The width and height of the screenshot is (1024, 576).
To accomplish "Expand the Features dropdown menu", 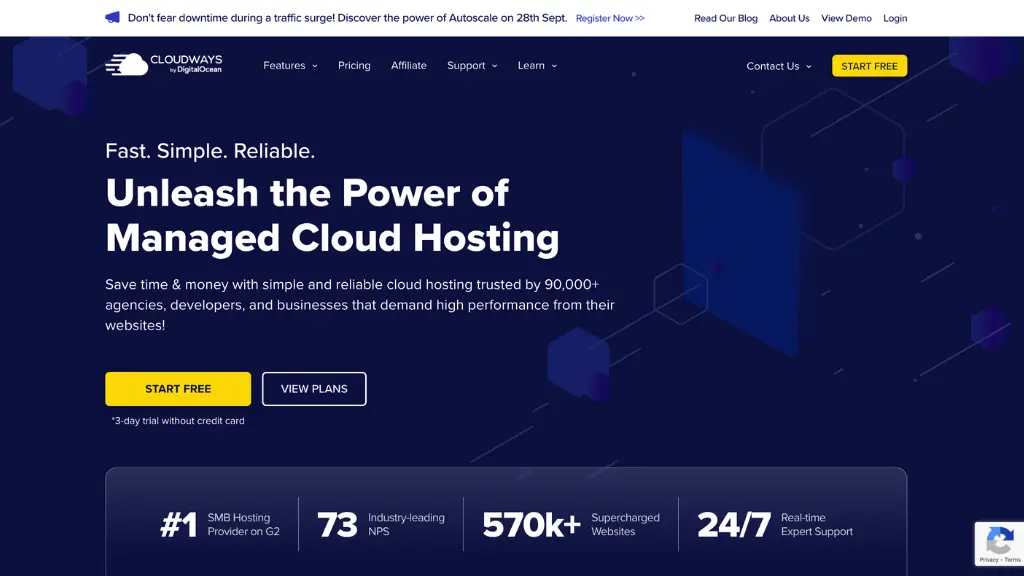I will (x=290, y=65).
